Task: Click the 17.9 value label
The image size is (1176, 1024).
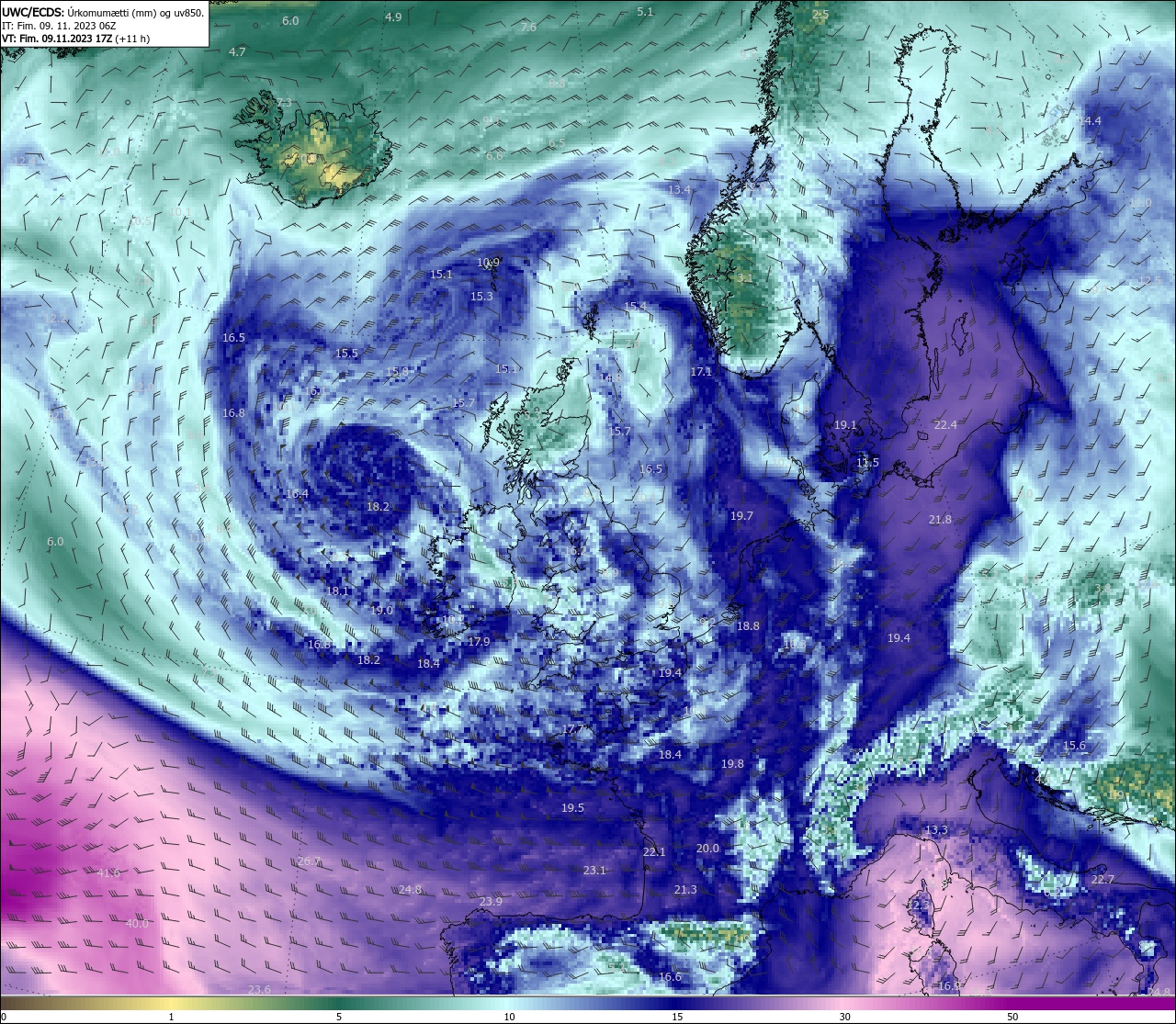Action: click(479, 642)
